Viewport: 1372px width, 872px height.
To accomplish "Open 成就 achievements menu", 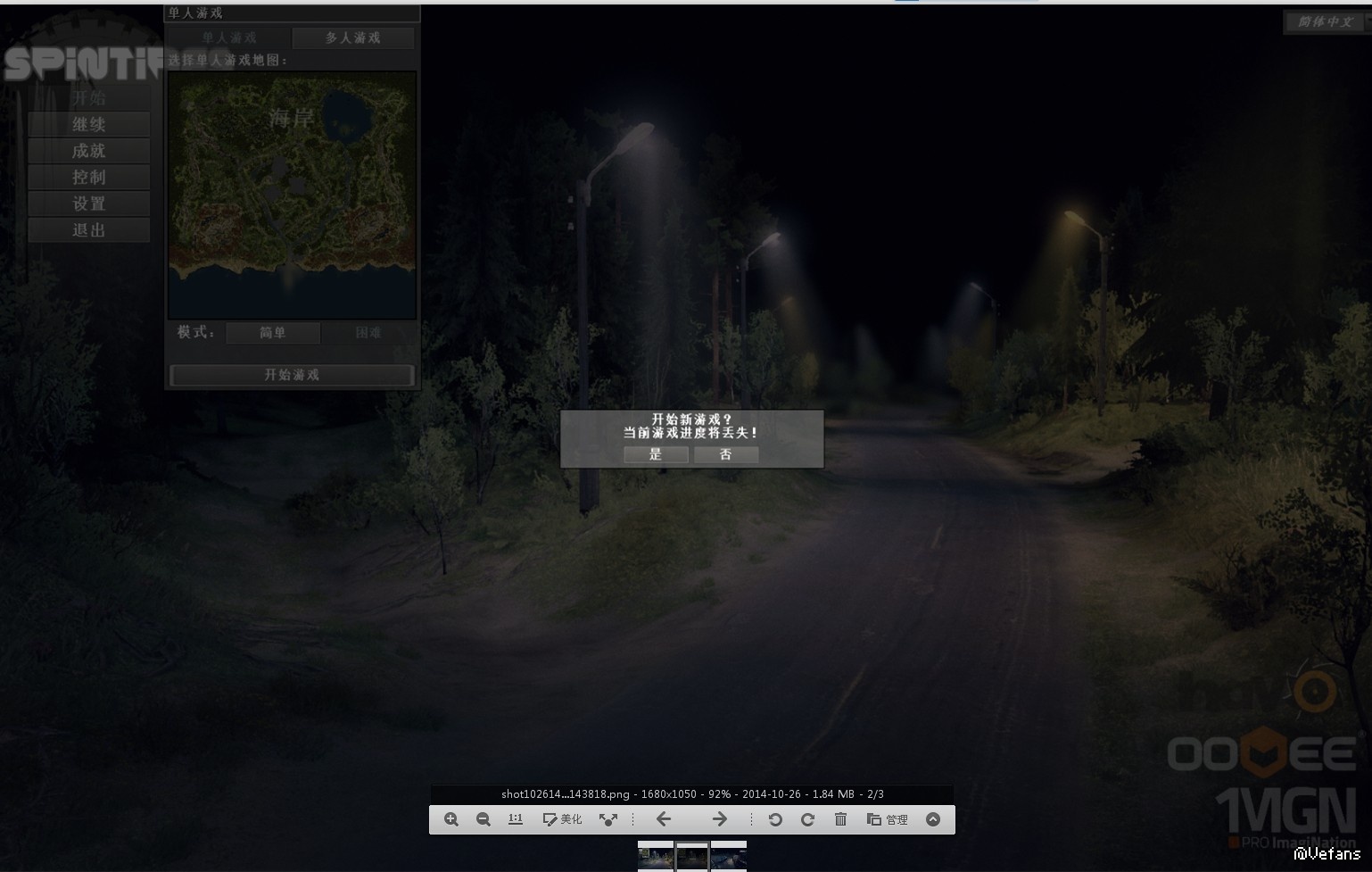I will tap(88, 151).
